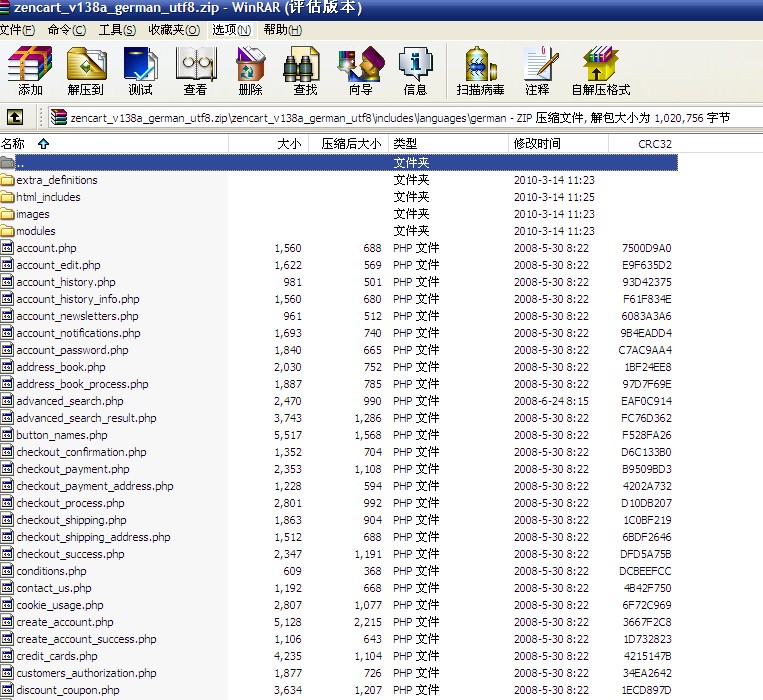Click the 扫描病毒 (Virus scan) icon
The width and height of the screenshot is (763, 700).
point(480,64)
